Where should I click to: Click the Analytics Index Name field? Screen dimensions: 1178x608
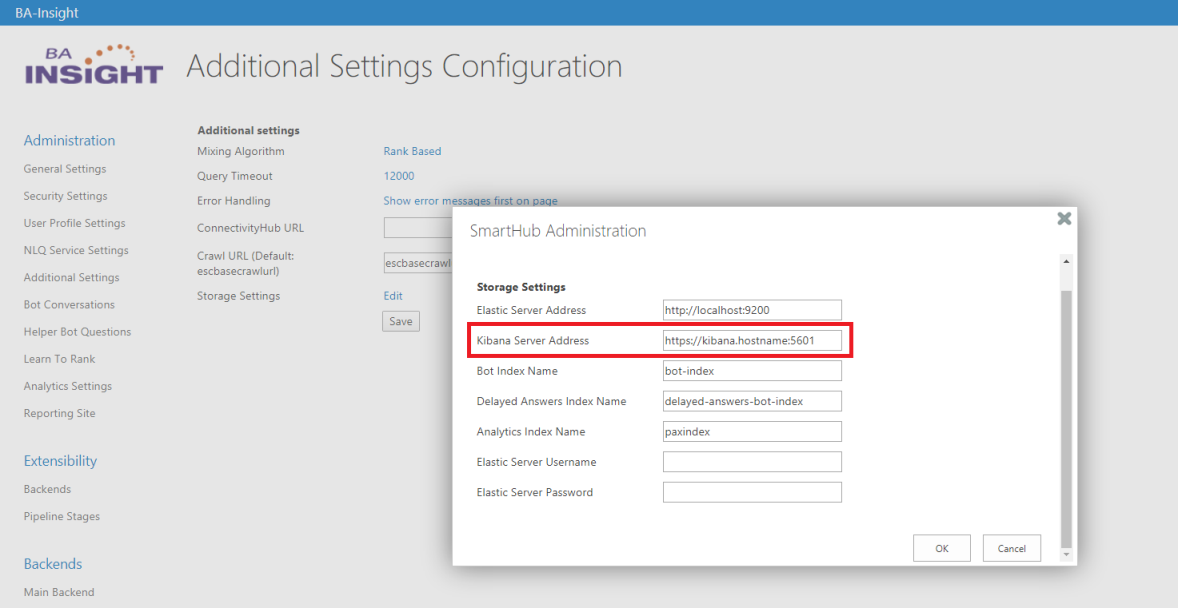pos(752,432)
